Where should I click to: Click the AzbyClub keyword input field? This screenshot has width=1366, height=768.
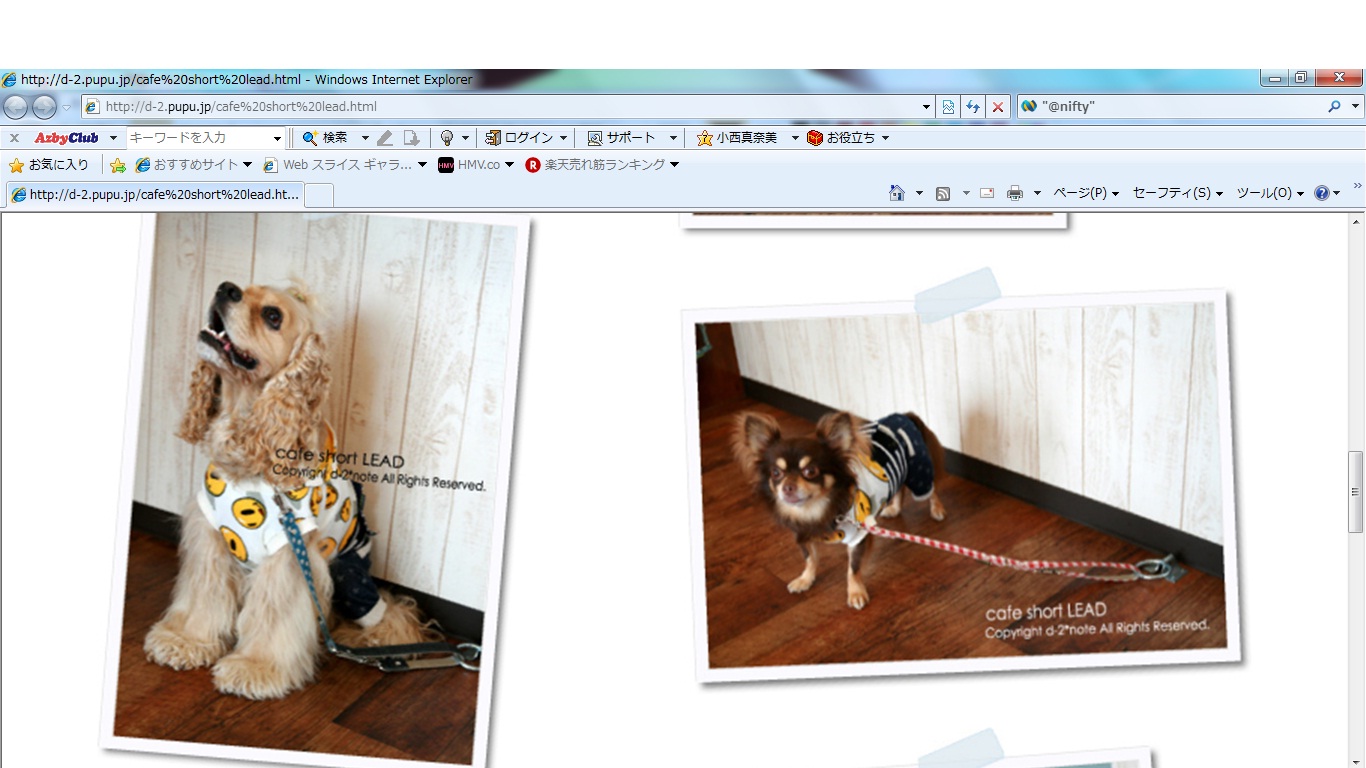point(199,138)
